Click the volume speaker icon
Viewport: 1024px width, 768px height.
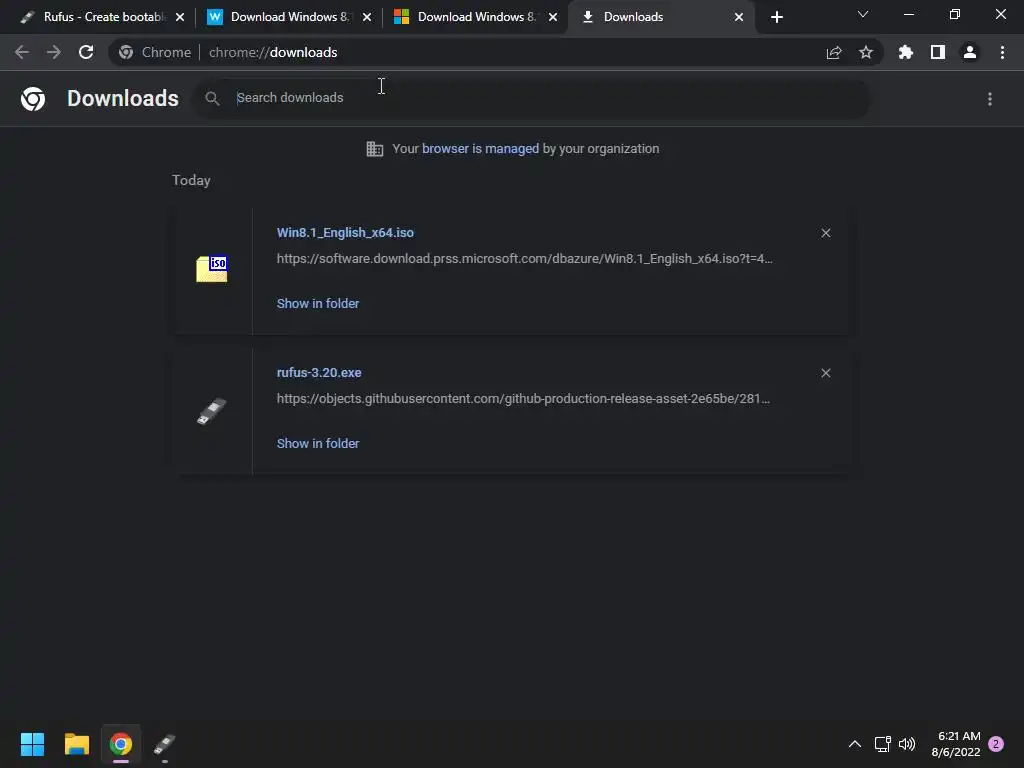pyautogui.click(x=907, y=744)
